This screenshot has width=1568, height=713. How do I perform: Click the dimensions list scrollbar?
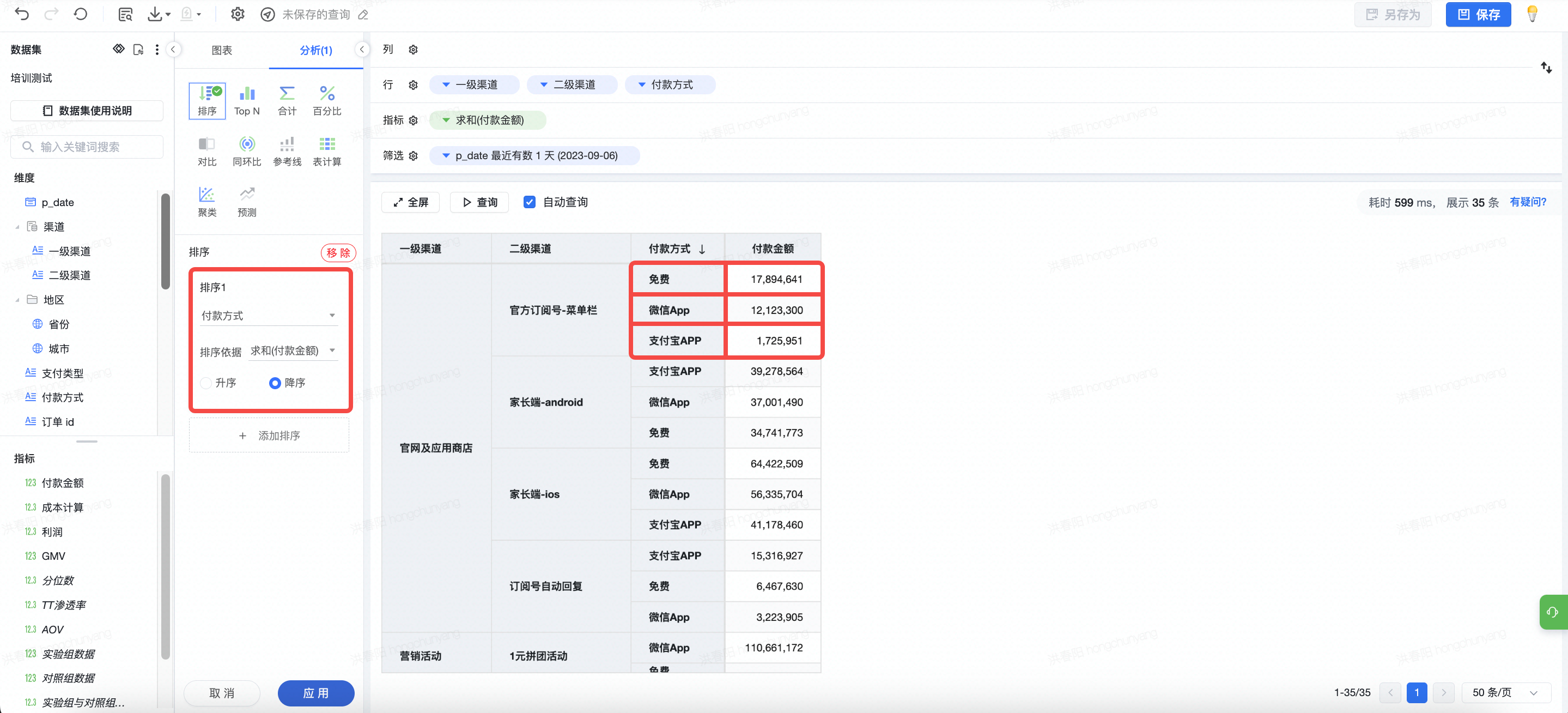pos(165,241)
